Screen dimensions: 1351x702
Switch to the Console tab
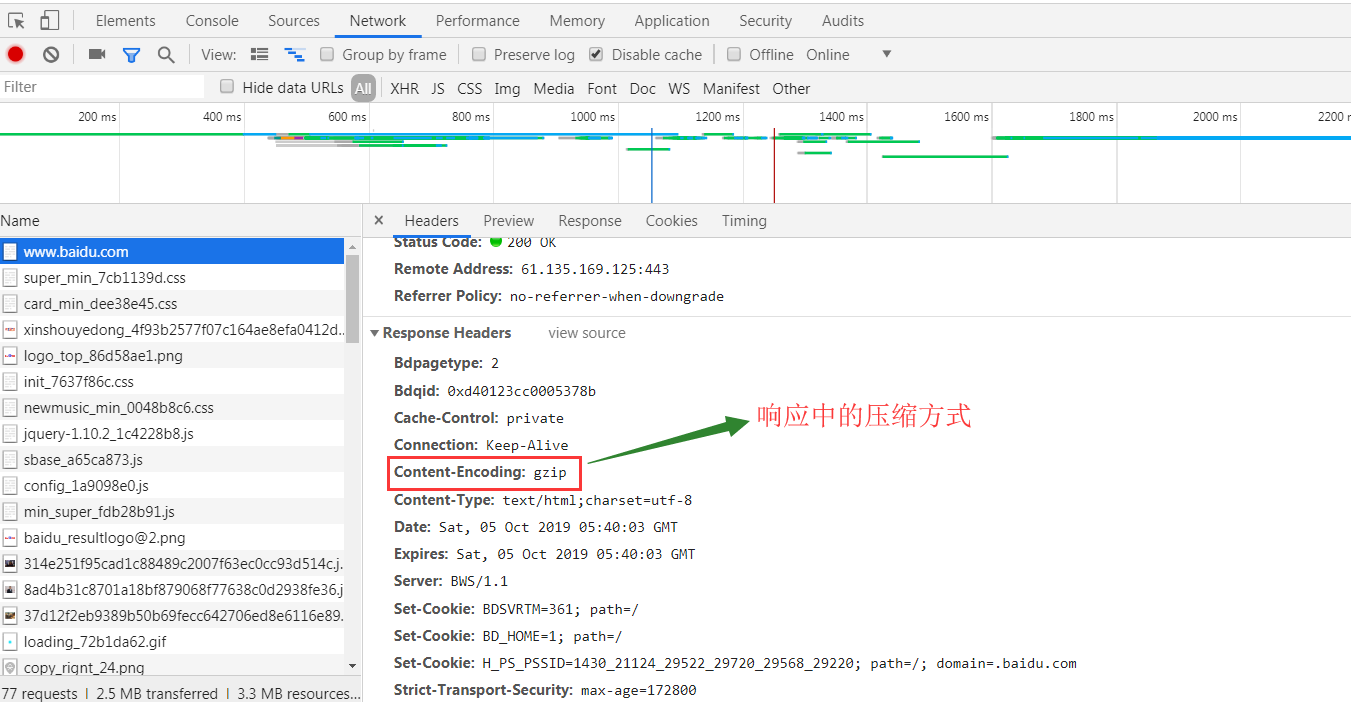point(212,21)
